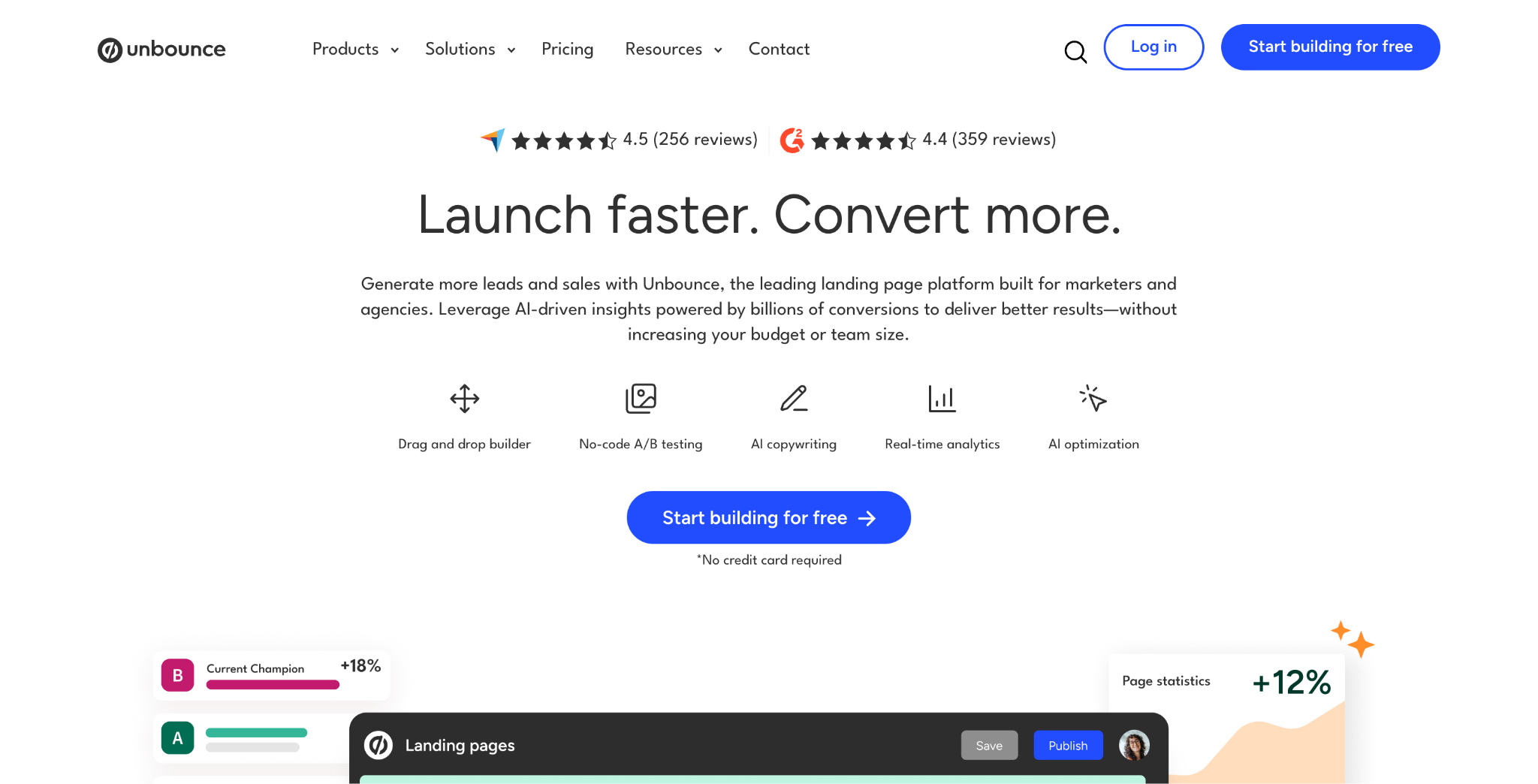Click the user avatar in Landing pages bar
1538x784 pixels.
click(x=1134, y=745)
